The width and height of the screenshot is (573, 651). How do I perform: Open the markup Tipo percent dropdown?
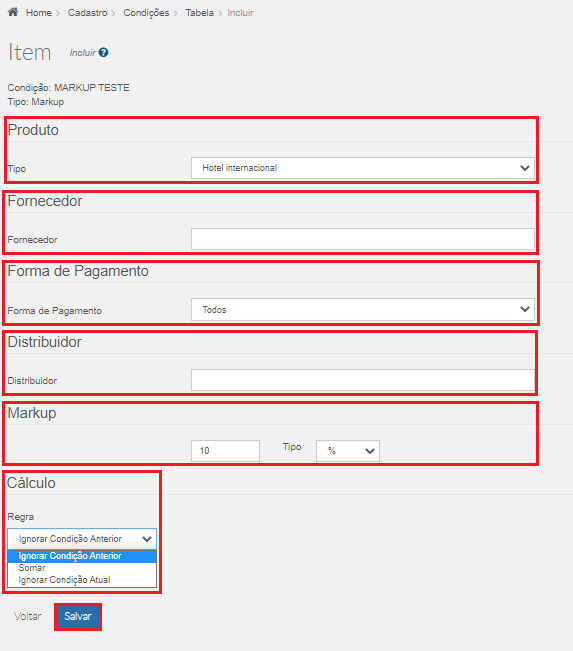348,450
